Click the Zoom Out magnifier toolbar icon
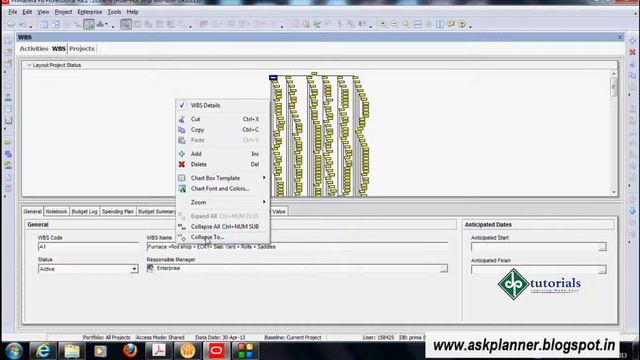Screen dimensions: 640x360 pyautogui.click(x=394, y=24)
